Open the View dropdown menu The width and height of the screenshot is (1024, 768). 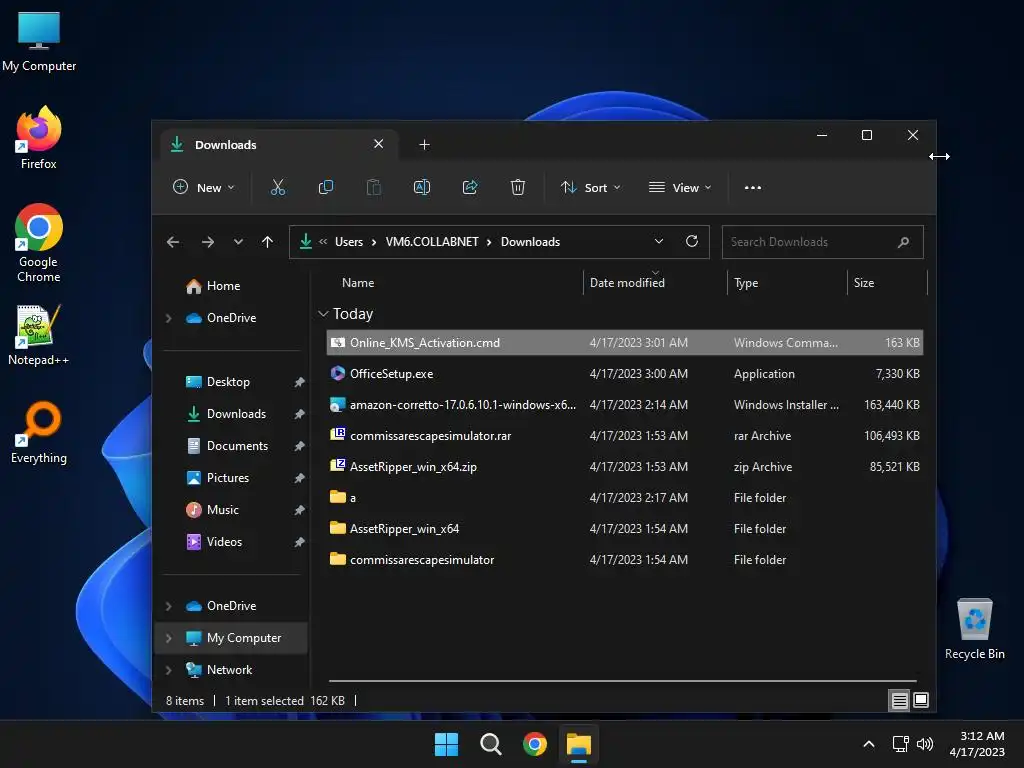pyautogui.click(x=680, y=187)
